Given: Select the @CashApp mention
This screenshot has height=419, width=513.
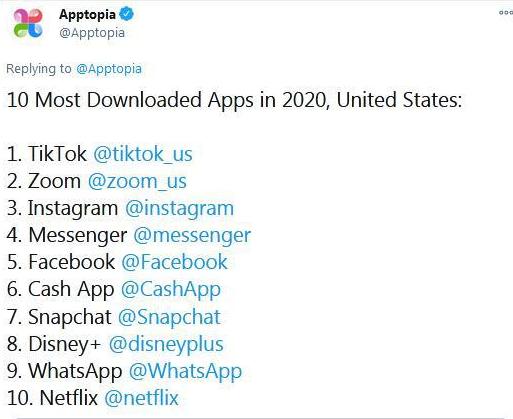Looking at the screenshot, I should (171, 289).
